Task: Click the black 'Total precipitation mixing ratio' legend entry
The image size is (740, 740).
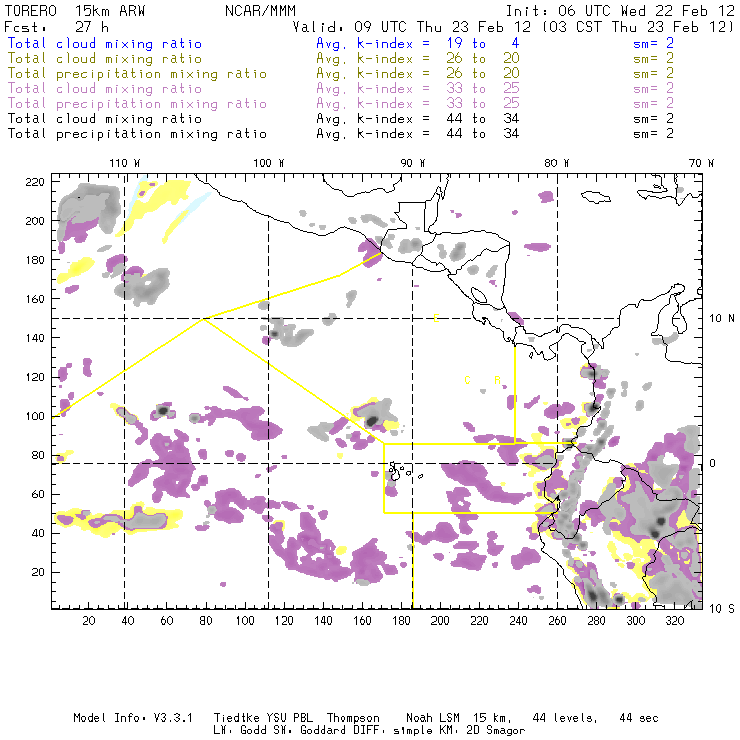Action: coord(137,134)
